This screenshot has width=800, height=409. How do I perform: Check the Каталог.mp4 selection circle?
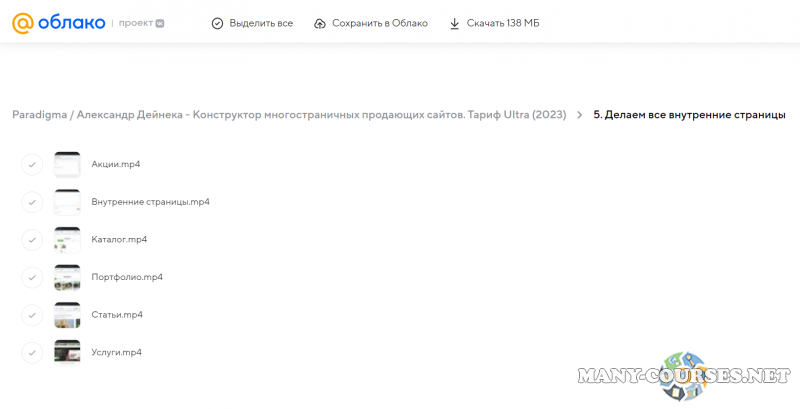click(x=32, y=240)
